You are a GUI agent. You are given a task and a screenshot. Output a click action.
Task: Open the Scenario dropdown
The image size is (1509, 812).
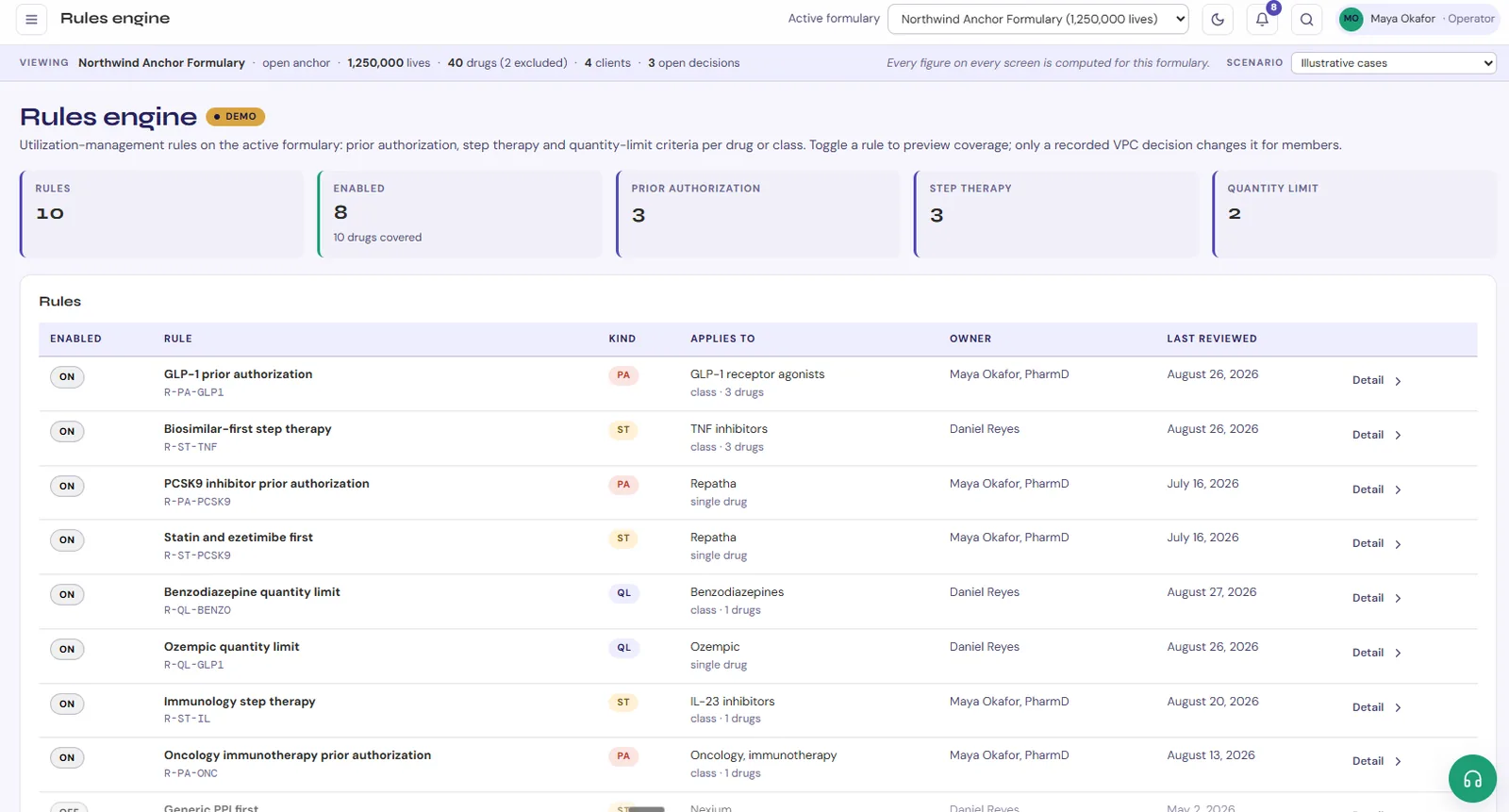(x=1393, y=63)
